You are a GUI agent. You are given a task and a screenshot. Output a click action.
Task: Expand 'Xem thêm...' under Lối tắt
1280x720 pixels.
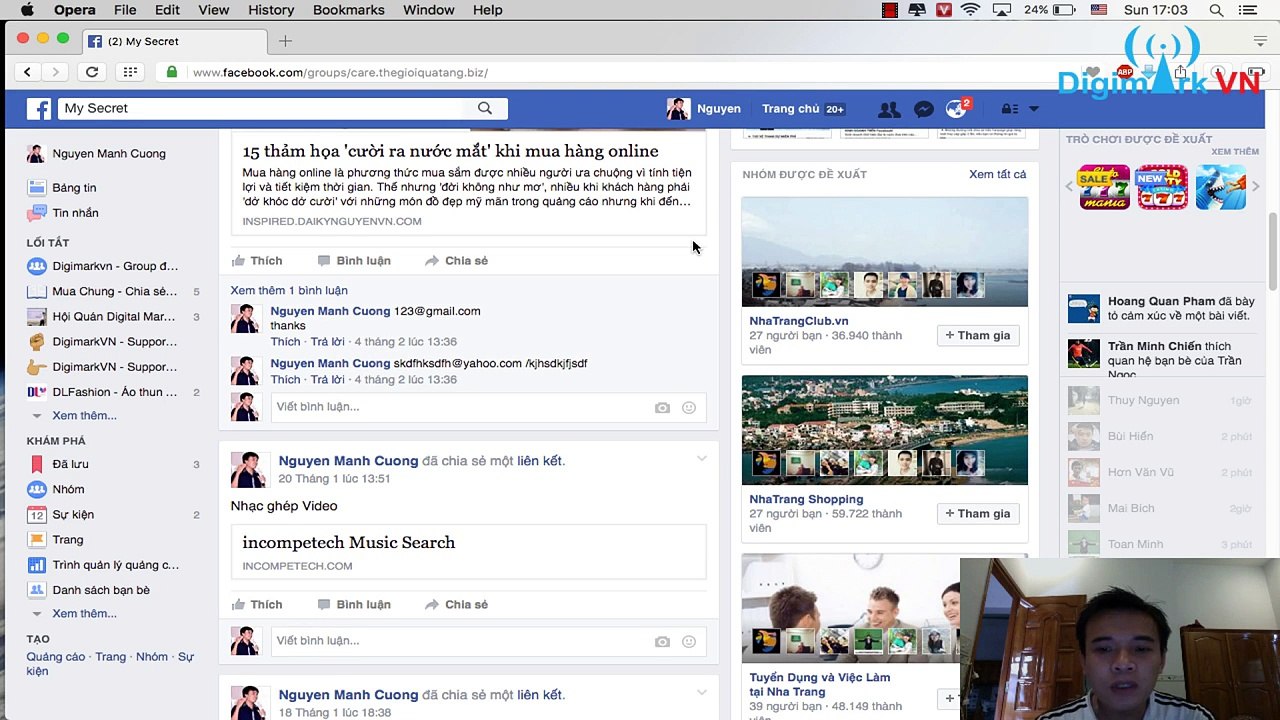coord(84,415)
